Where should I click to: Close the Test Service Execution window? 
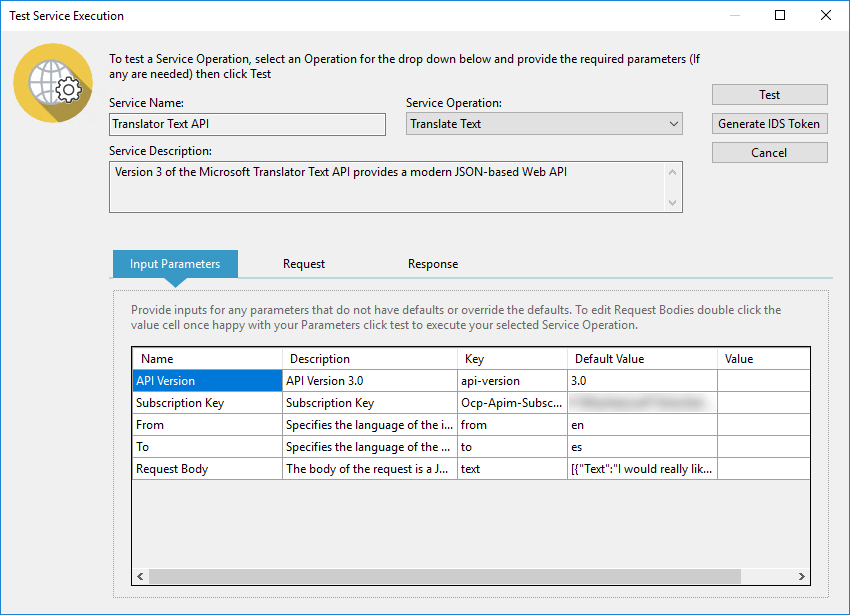pos(826,15)
